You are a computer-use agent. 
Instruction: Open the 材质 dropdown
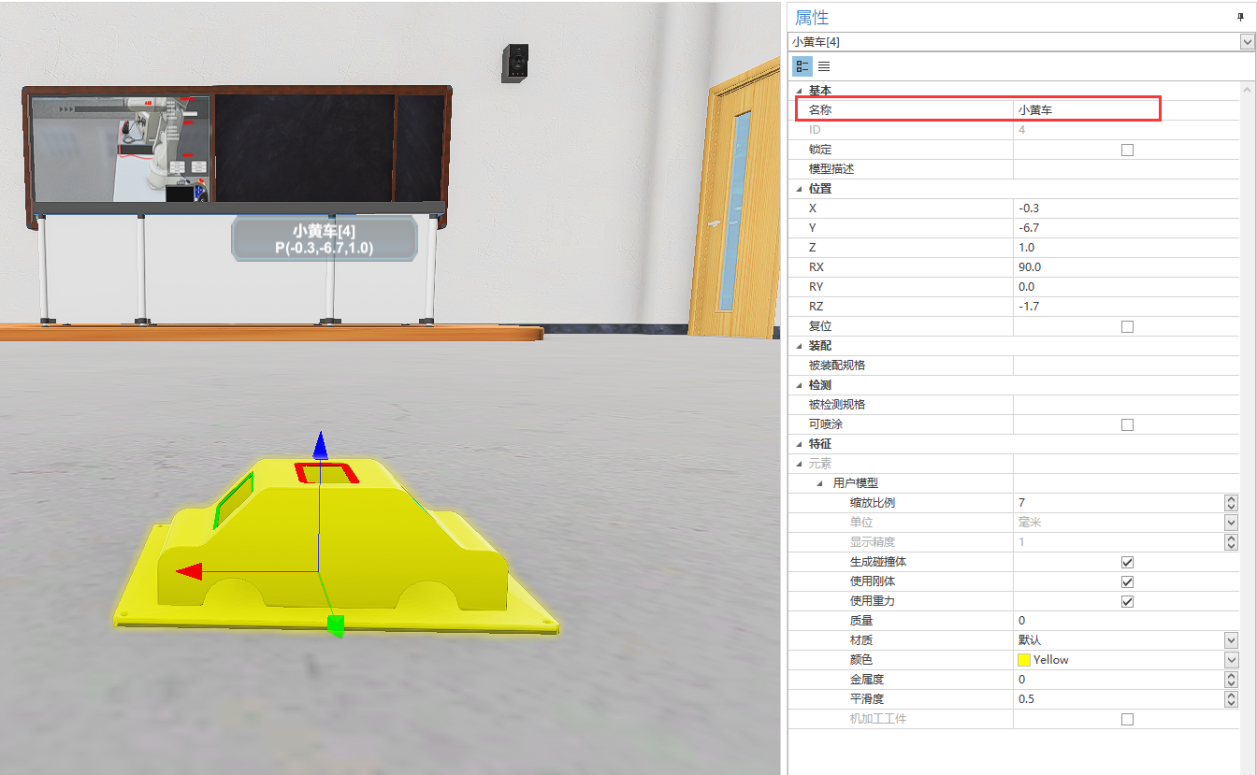pyautogui.click(x=1231, y=640)
